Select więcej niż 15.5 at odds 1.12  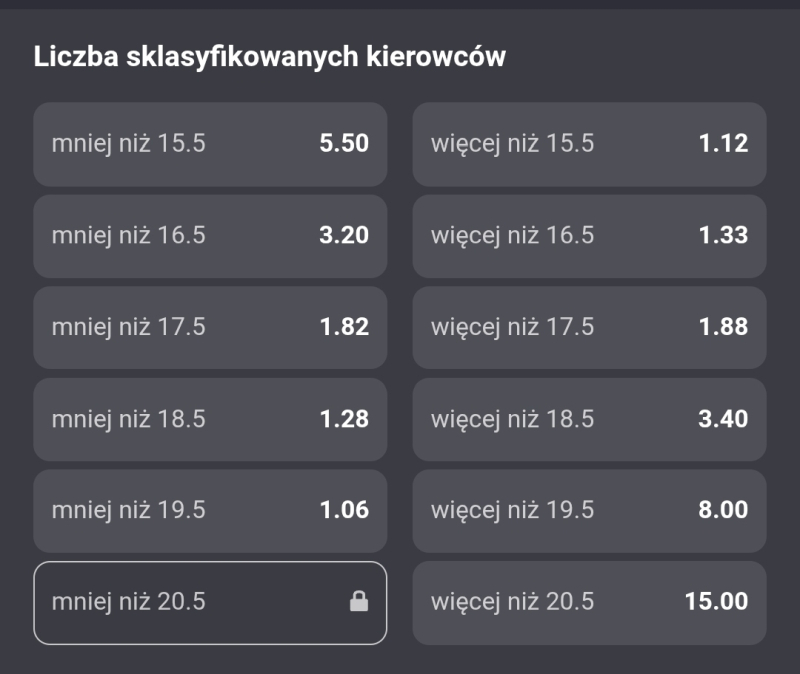[589, 144]
